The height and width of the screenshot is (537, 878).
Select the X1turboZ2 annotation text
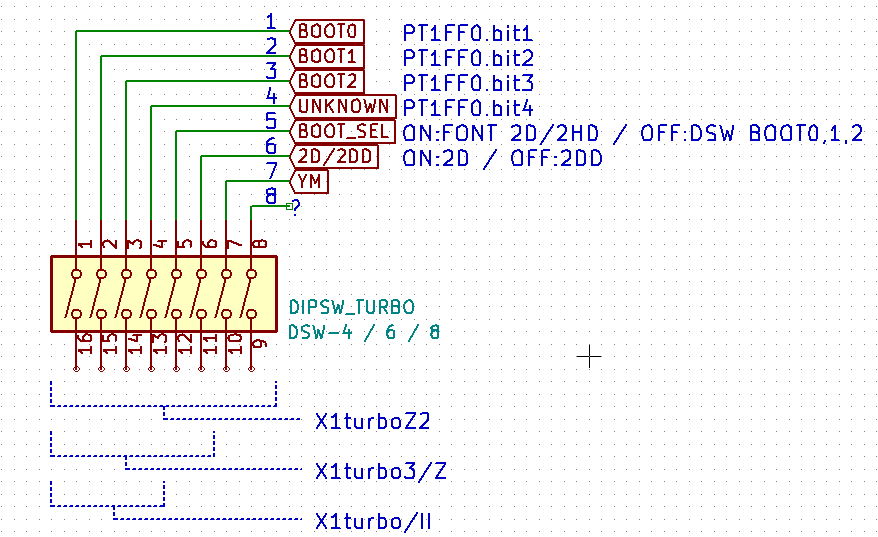372,421
